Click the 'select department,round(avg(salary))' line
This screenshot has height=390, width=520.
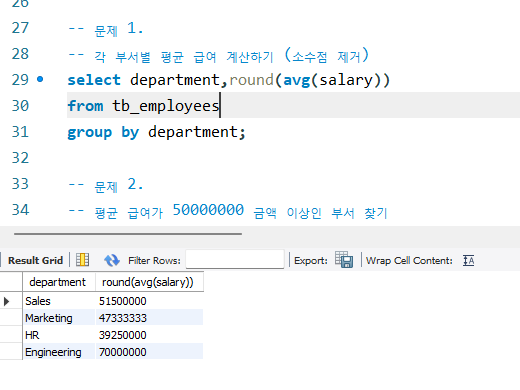[229, 80]
